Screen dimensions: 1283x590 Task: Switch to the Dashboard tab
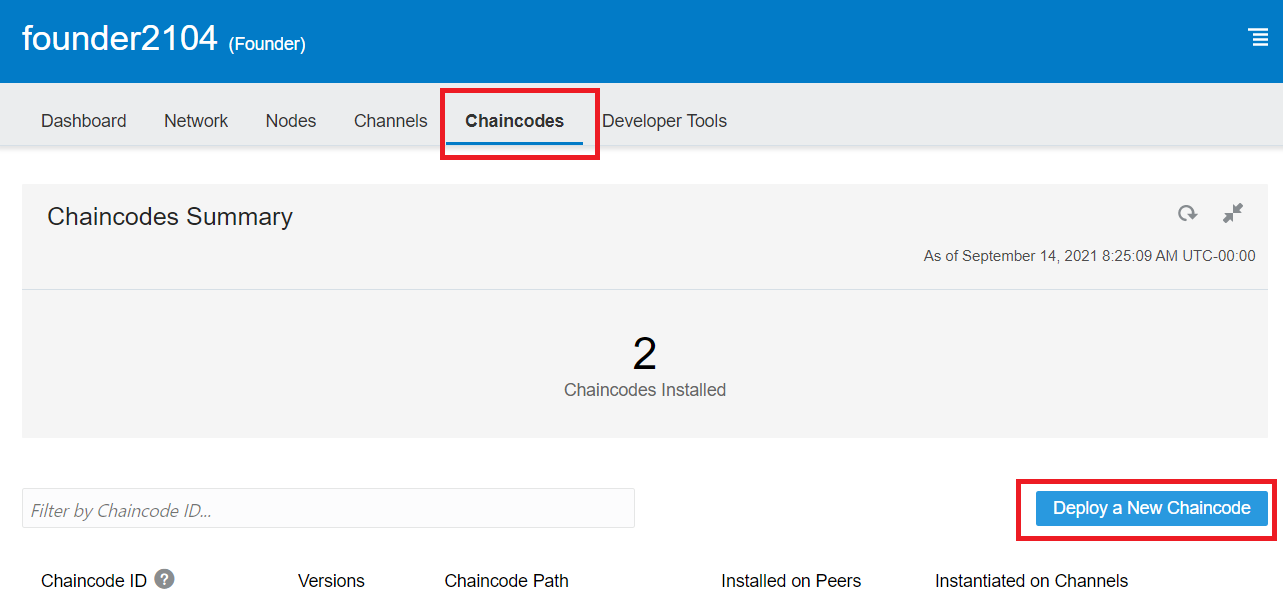tap(83, 120)
